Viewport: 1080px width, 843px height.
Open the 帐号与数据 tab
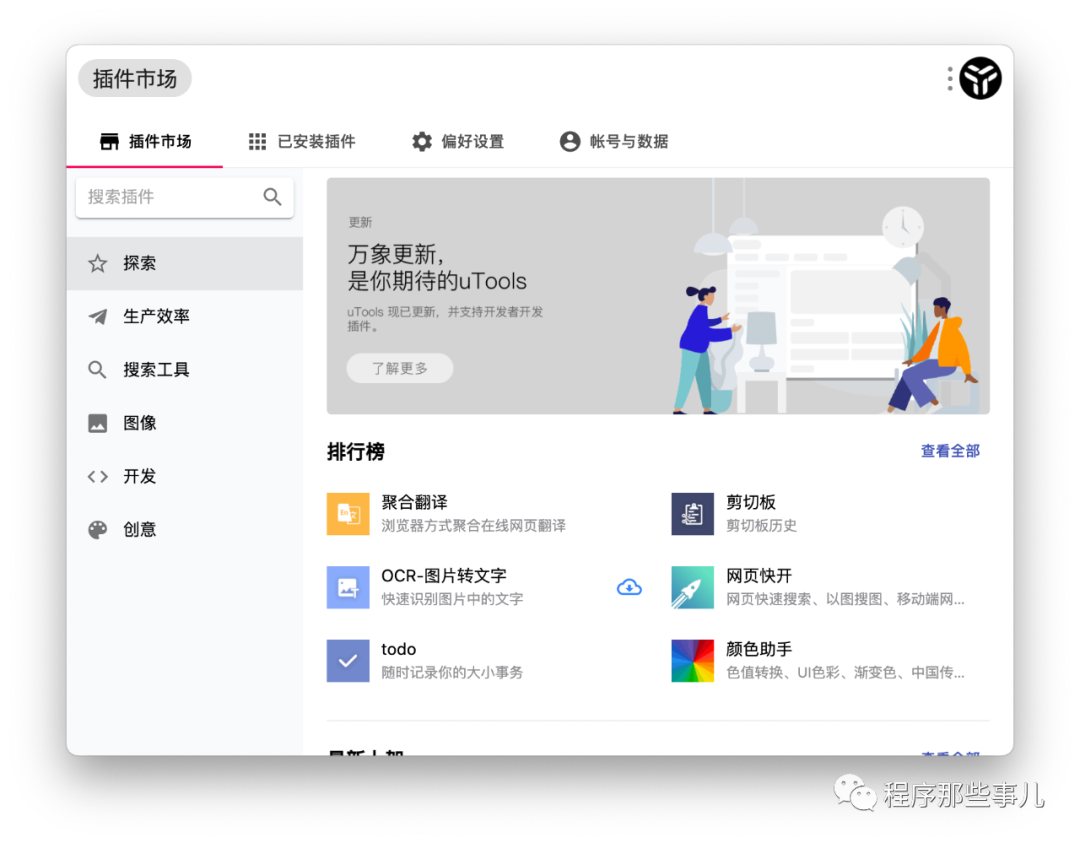(613, 143)
